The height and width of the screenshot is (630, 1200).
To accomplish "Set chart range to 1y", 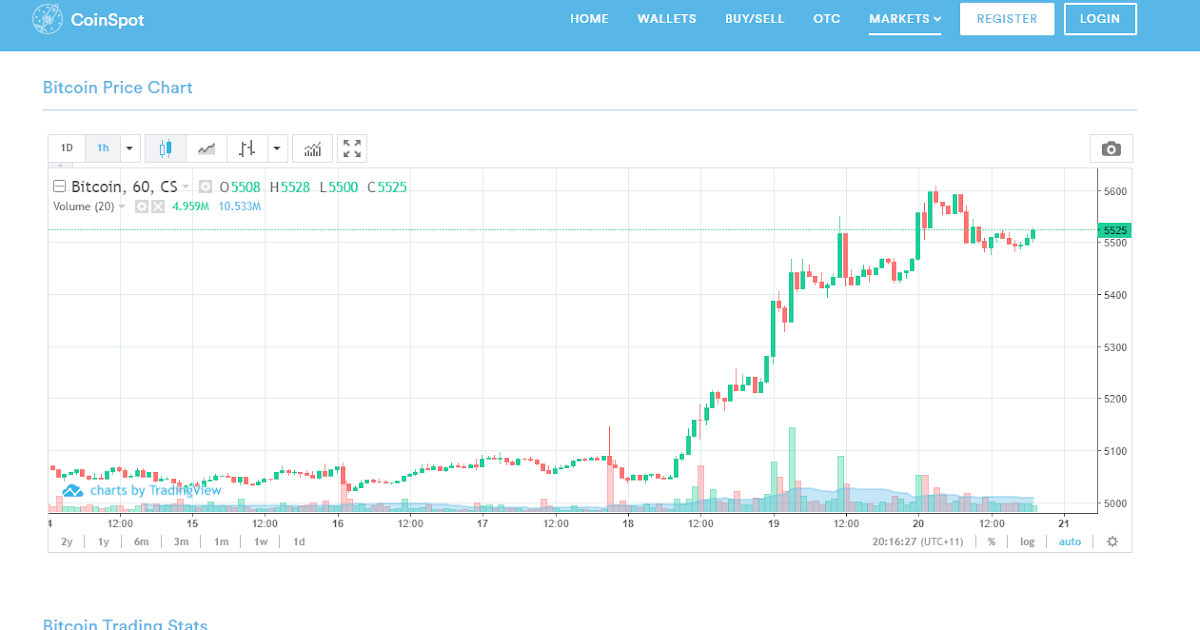I will (103, 541).
